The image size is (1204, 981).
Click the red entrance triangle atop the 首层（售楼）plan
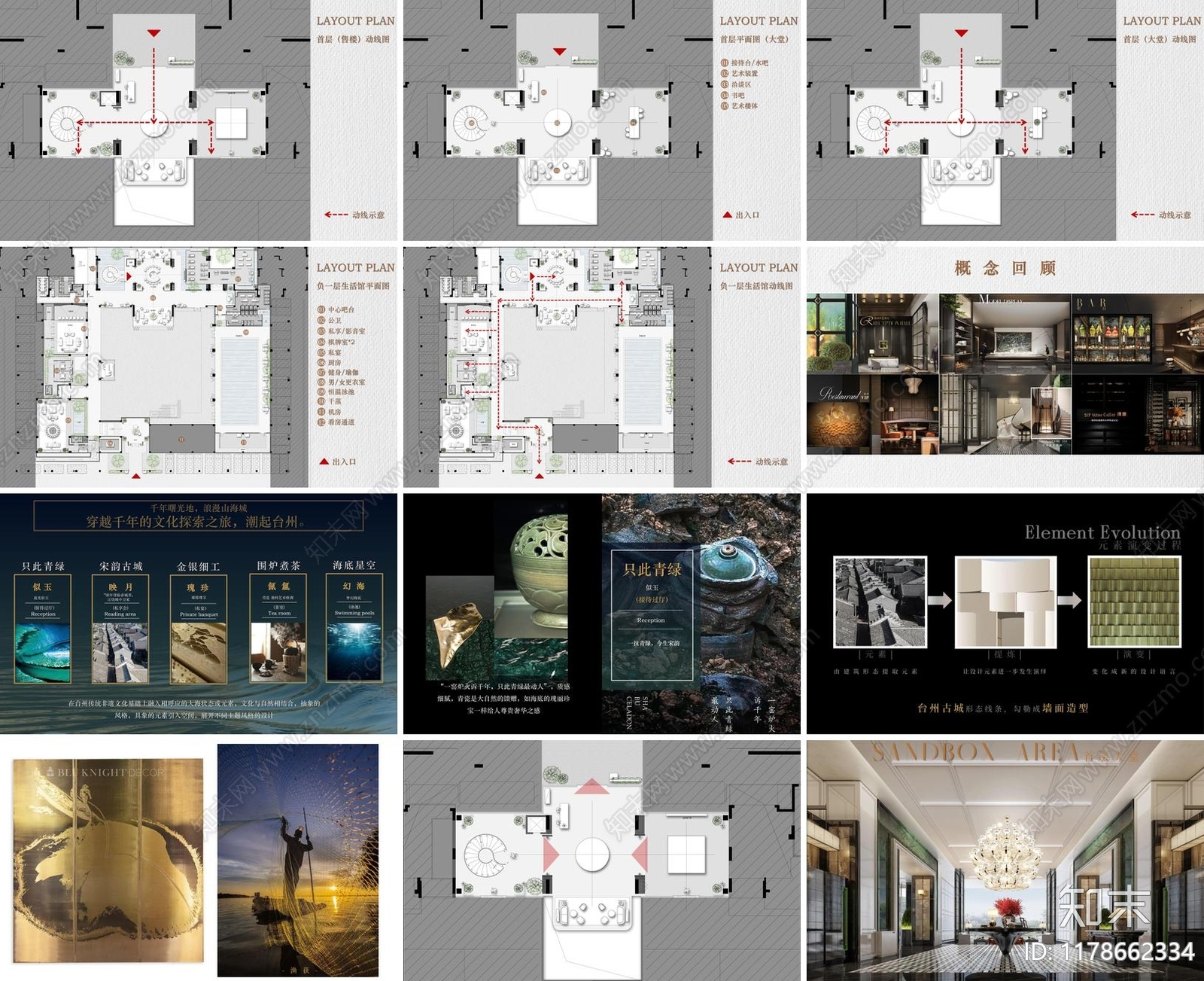(x=154, y=33)
